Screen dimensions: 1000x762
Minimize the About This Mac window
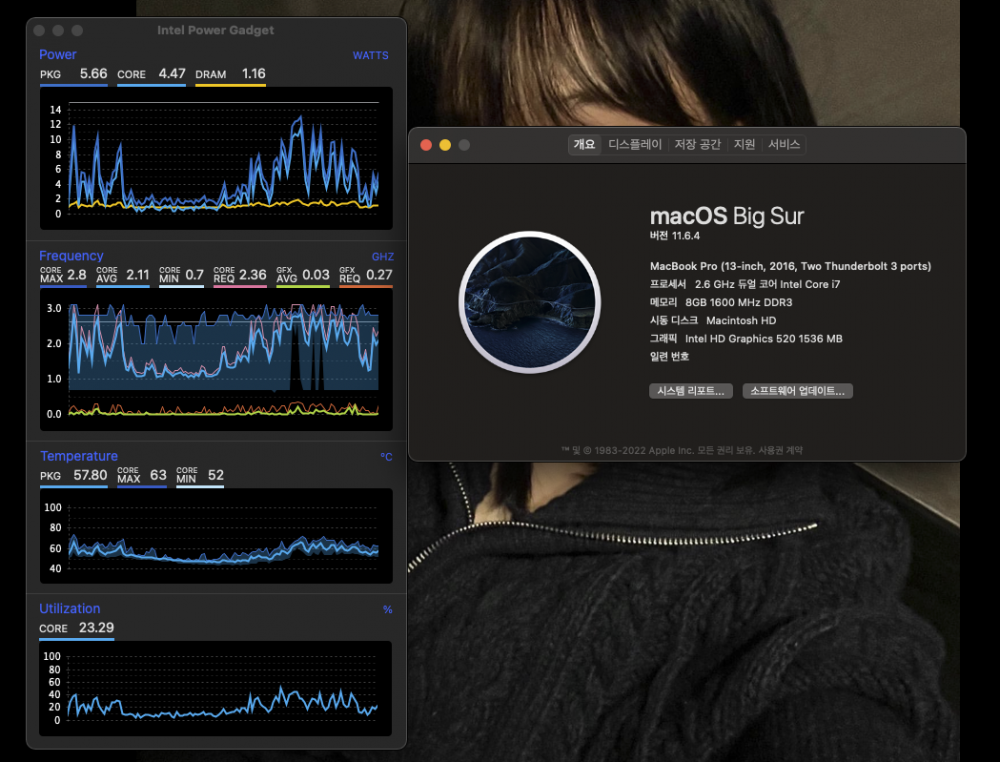[445, 145]
